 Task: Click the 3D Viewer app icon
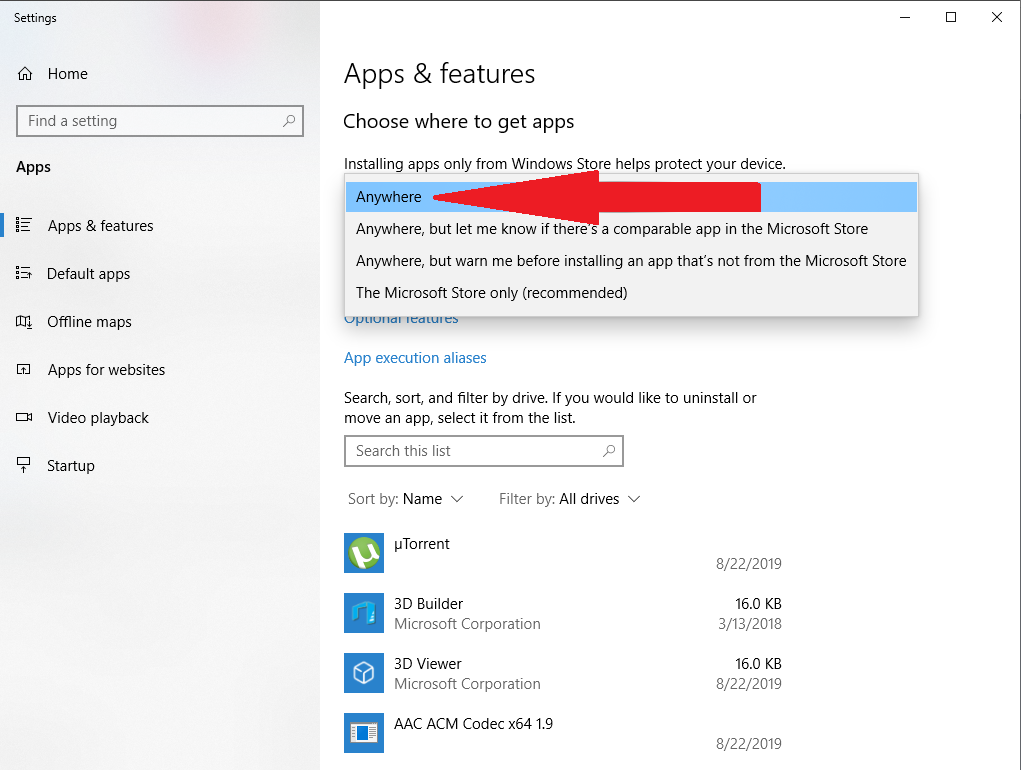pos(364,673)
